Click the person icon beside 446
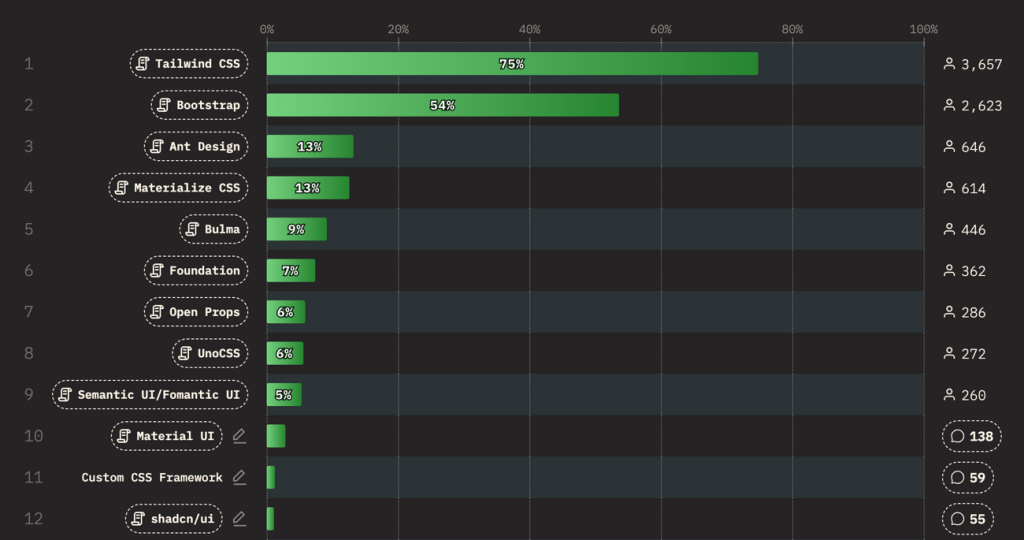Viewport: 1024px width, 540px height. coord(950,229)
